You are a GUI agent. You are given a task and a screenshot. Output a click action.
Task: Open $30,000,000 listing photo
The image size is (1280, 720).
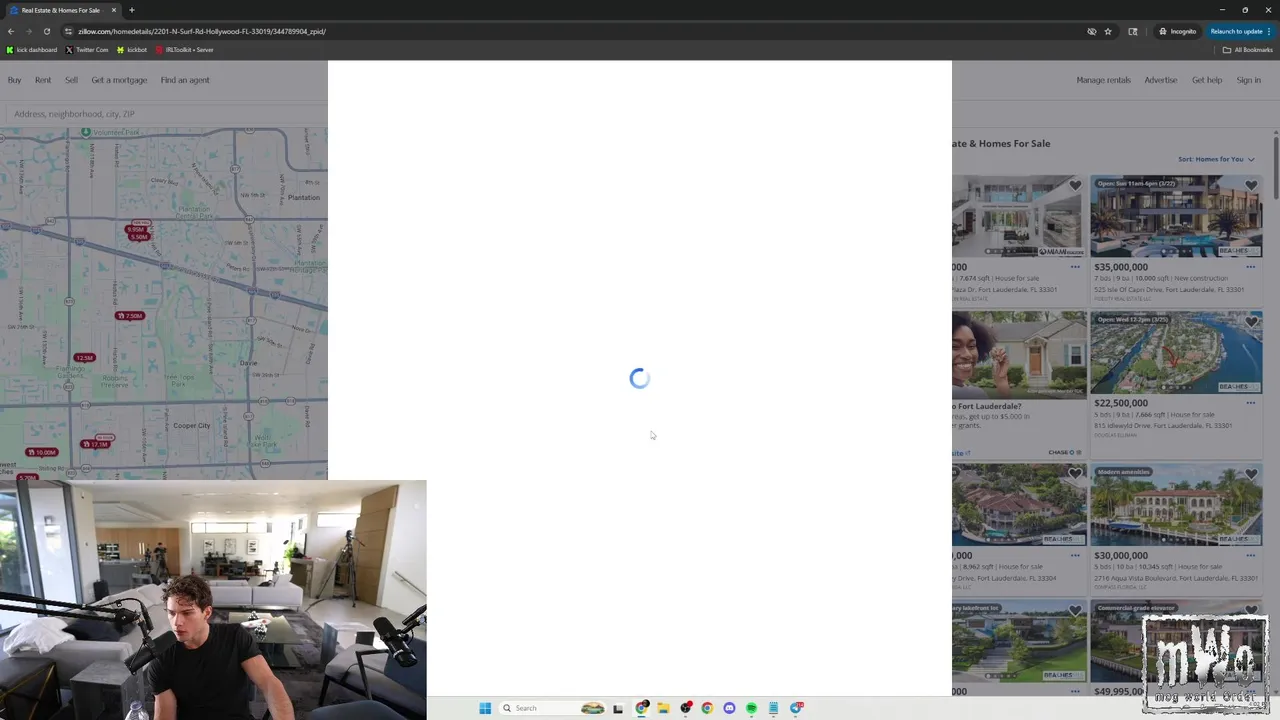pos(1176,506)
